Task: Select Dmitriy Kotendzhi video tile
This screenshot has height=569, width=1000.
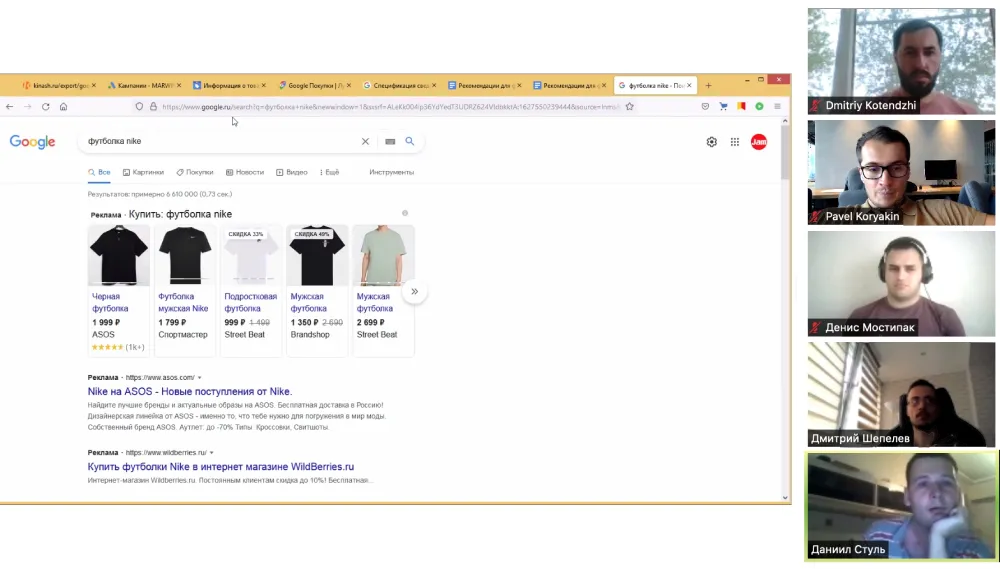Action: 901,61
